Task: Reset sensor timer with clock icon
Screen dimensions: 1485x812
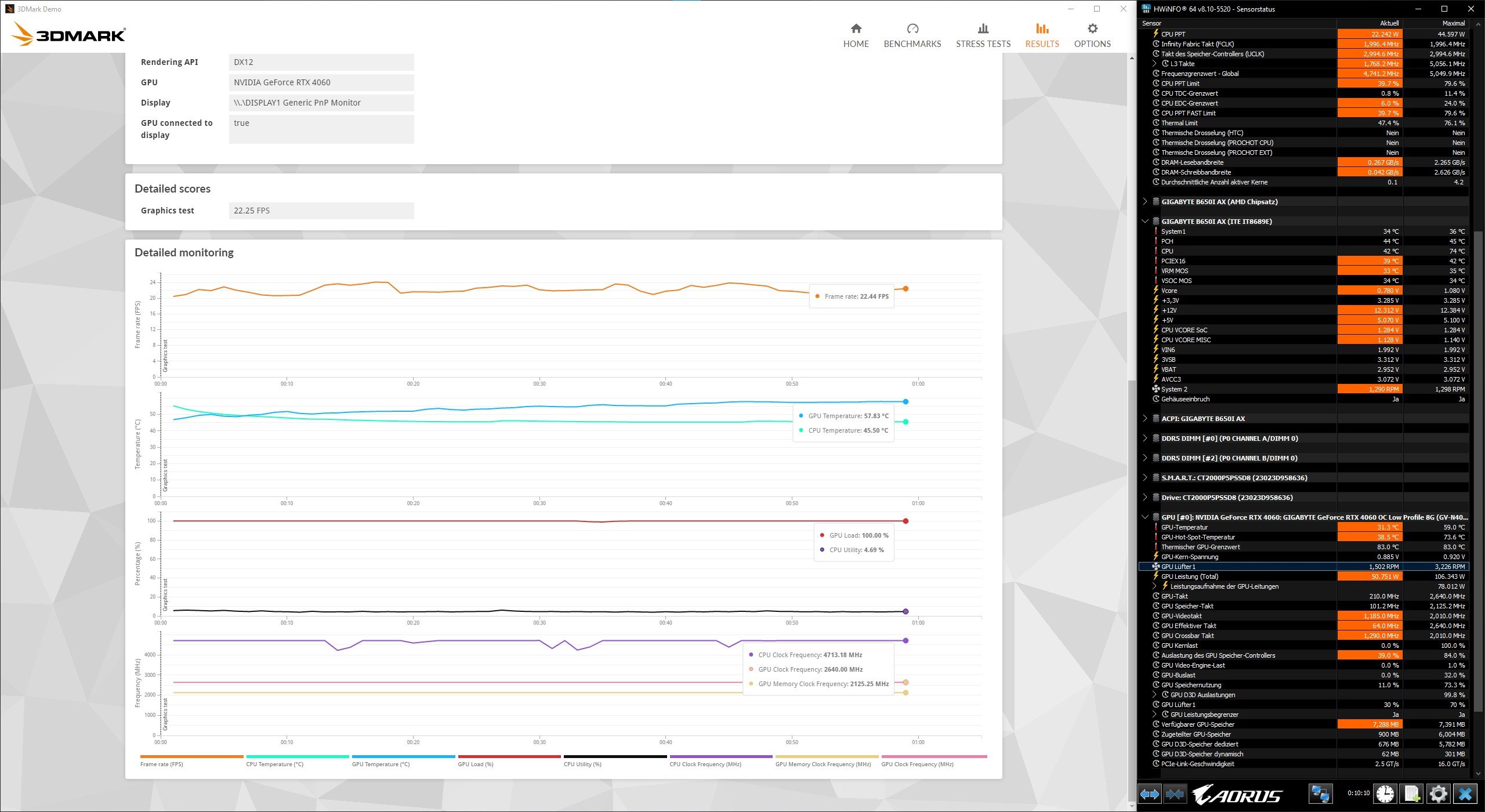Action: click(x=1385, y=794)
